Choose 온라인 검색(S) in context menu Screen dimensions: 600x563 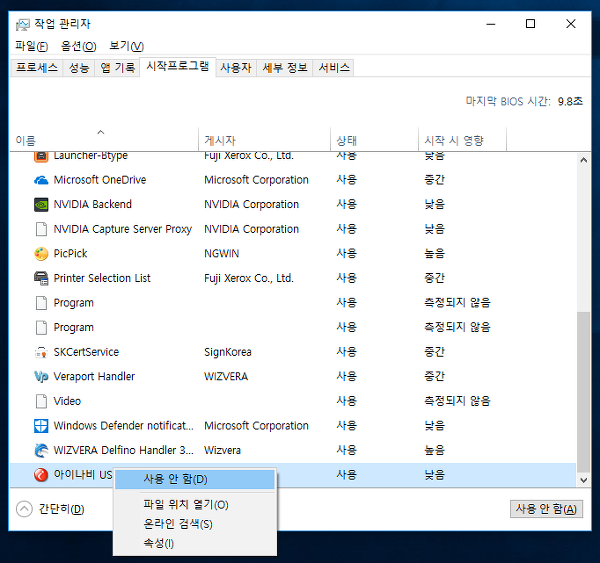click(x=195, y=524)
